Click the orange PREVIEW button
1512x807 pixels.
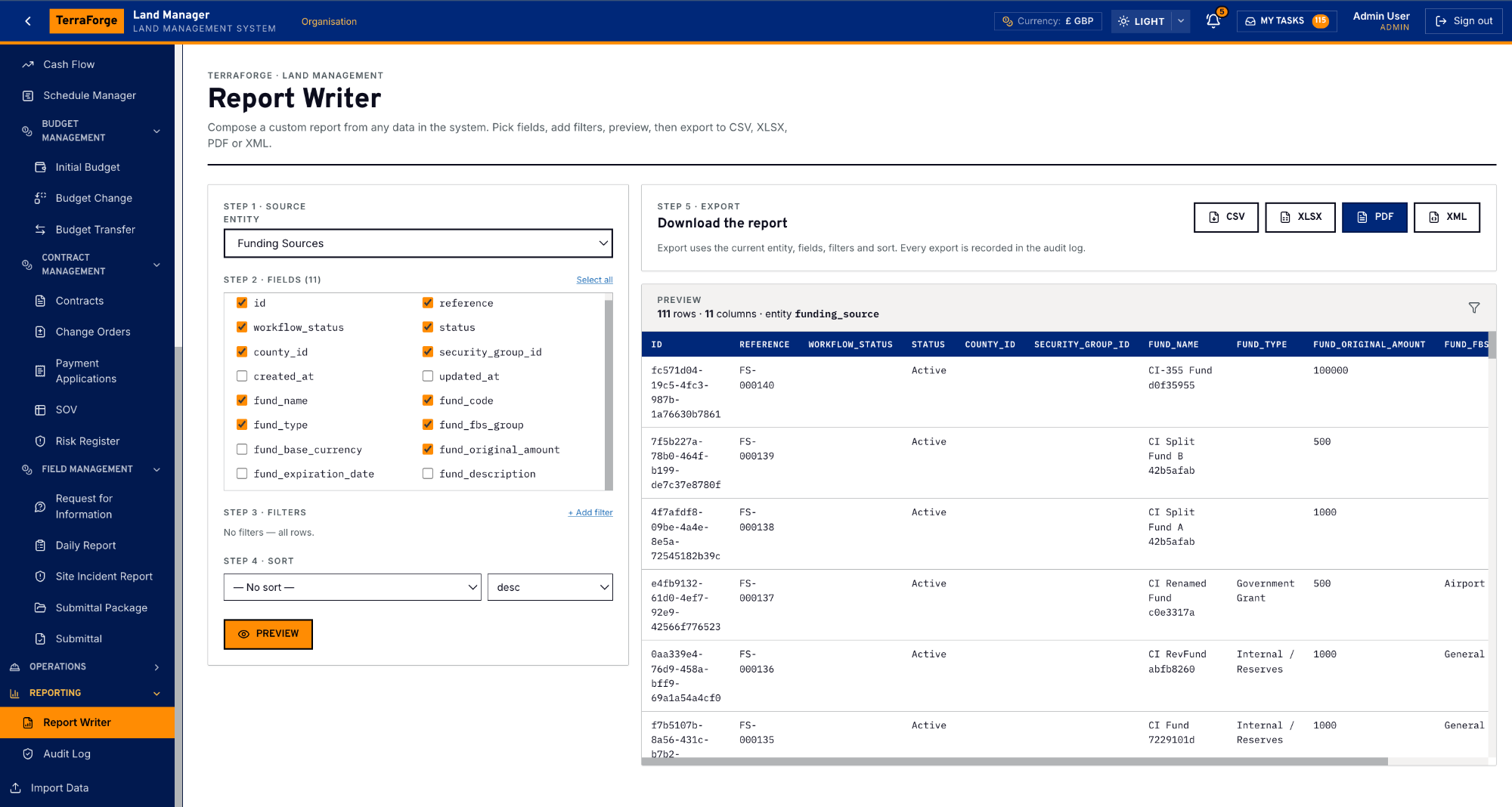pyautogui.click(x=268, y=634)
